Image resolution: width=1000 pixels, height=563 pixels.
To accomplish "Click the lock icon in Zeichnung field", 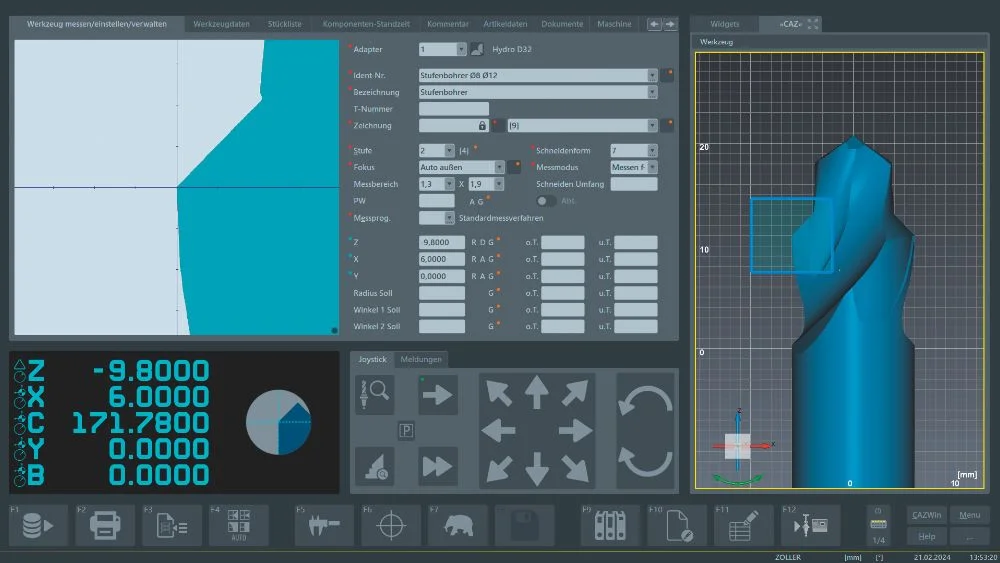I will click(482, 126).
